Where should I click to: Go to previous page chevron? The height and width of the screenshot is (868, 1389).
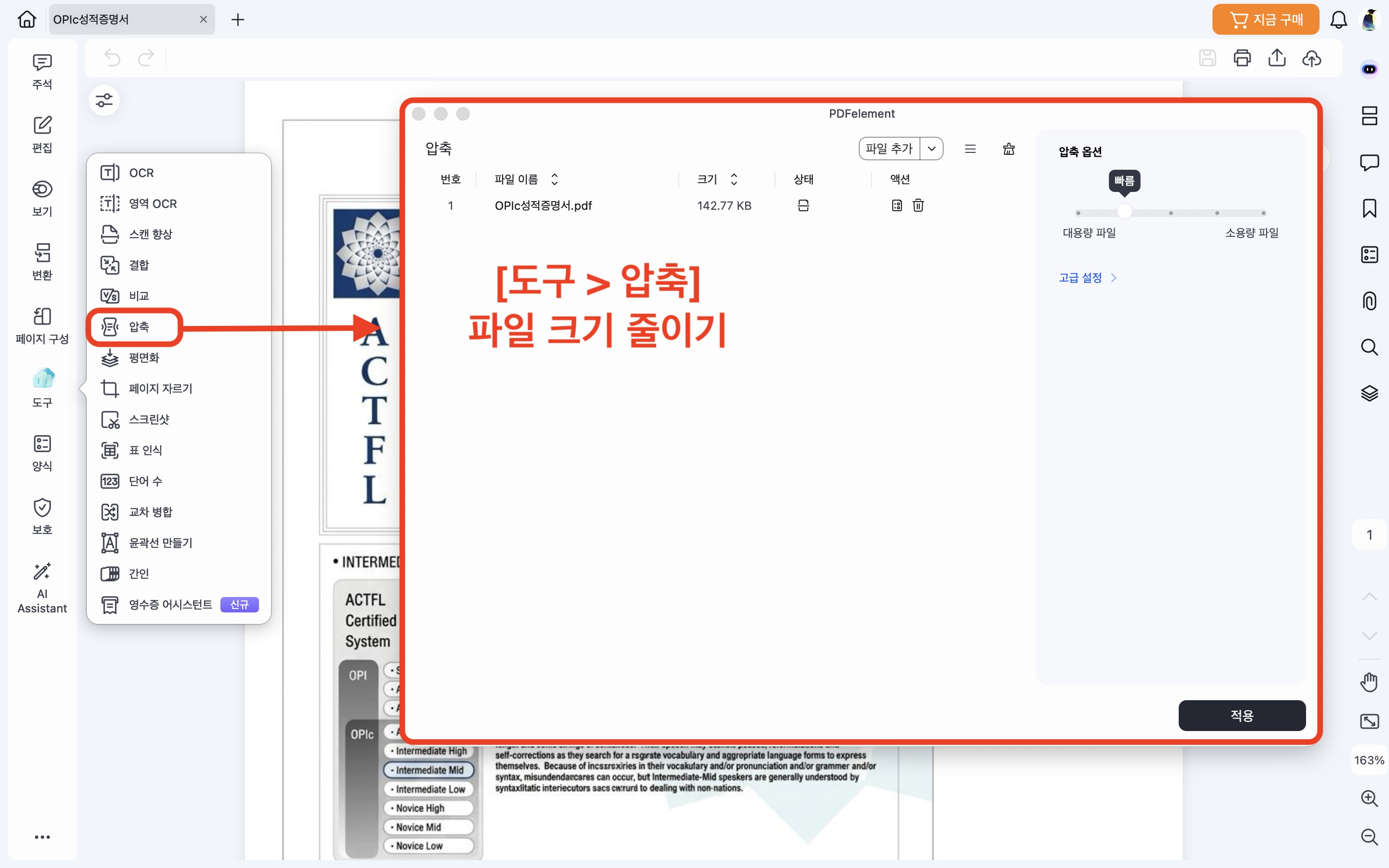click(1370, 597)
